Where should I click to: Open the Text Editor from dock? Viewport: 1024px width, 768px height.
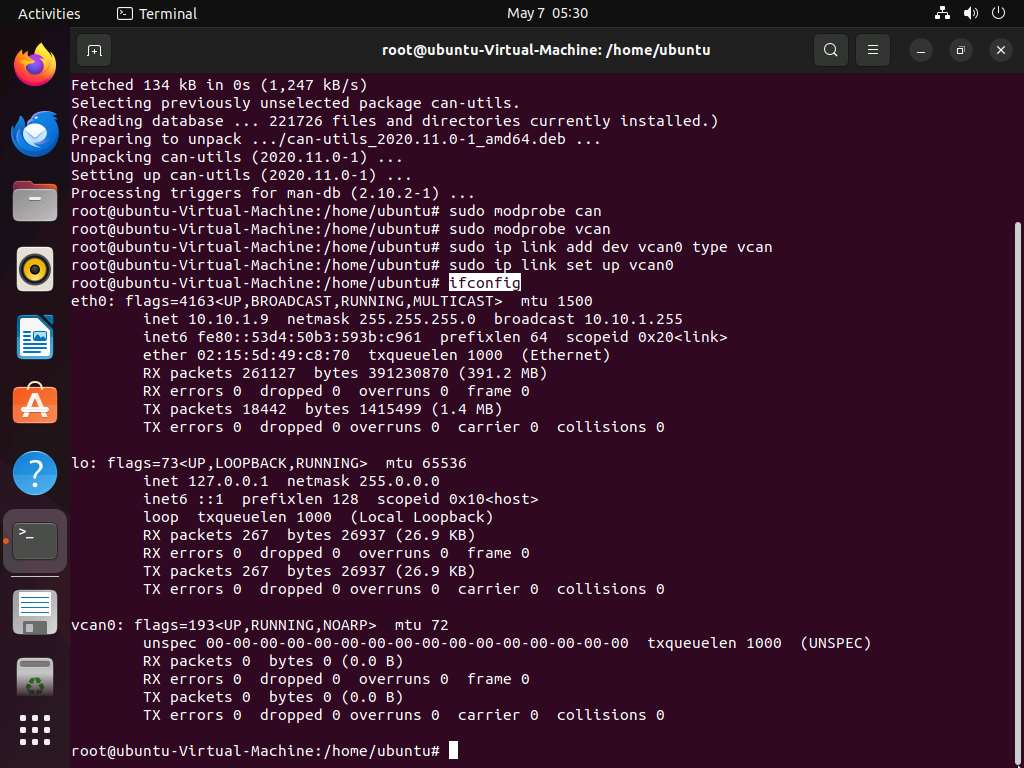coord(35,611)
